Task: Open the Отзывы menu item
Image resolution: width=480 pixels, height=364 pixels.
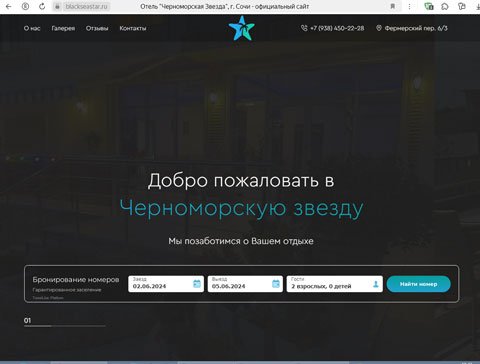Action: coord(97,28)
